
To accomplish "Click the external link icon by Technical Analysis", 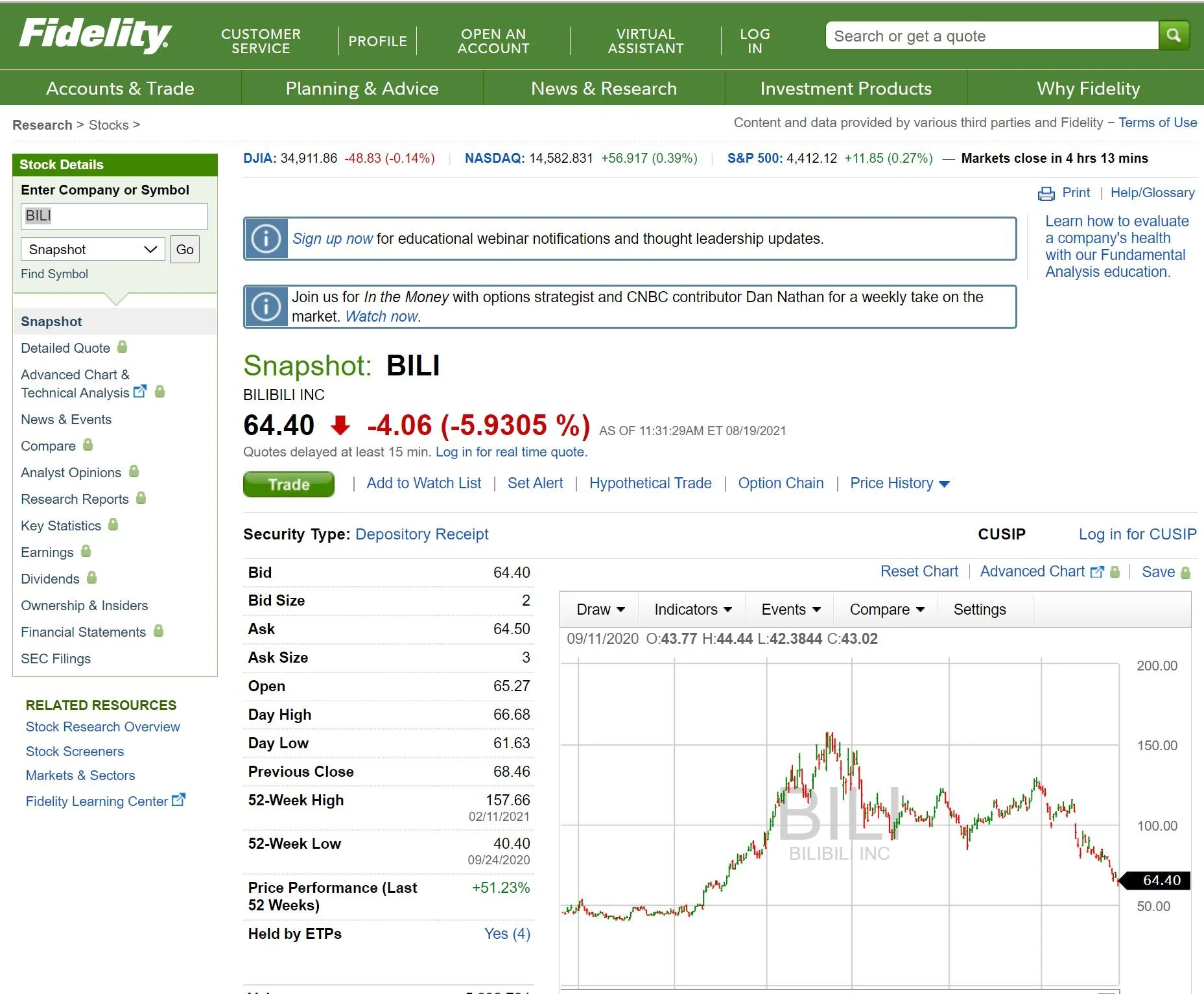I will 140,392.
